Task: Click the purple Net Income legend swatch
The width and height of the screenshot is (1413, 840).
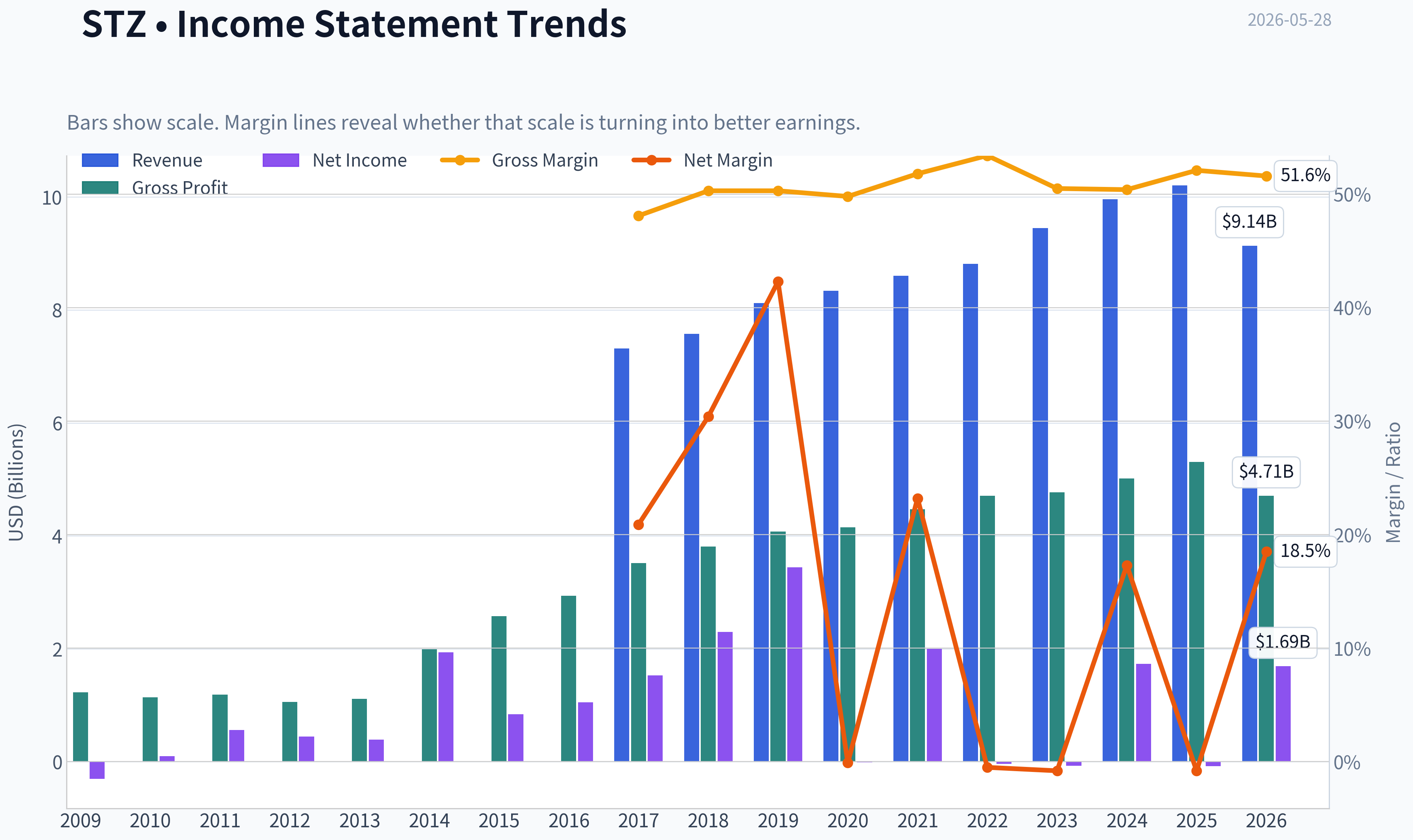Action: click(281, 160)
